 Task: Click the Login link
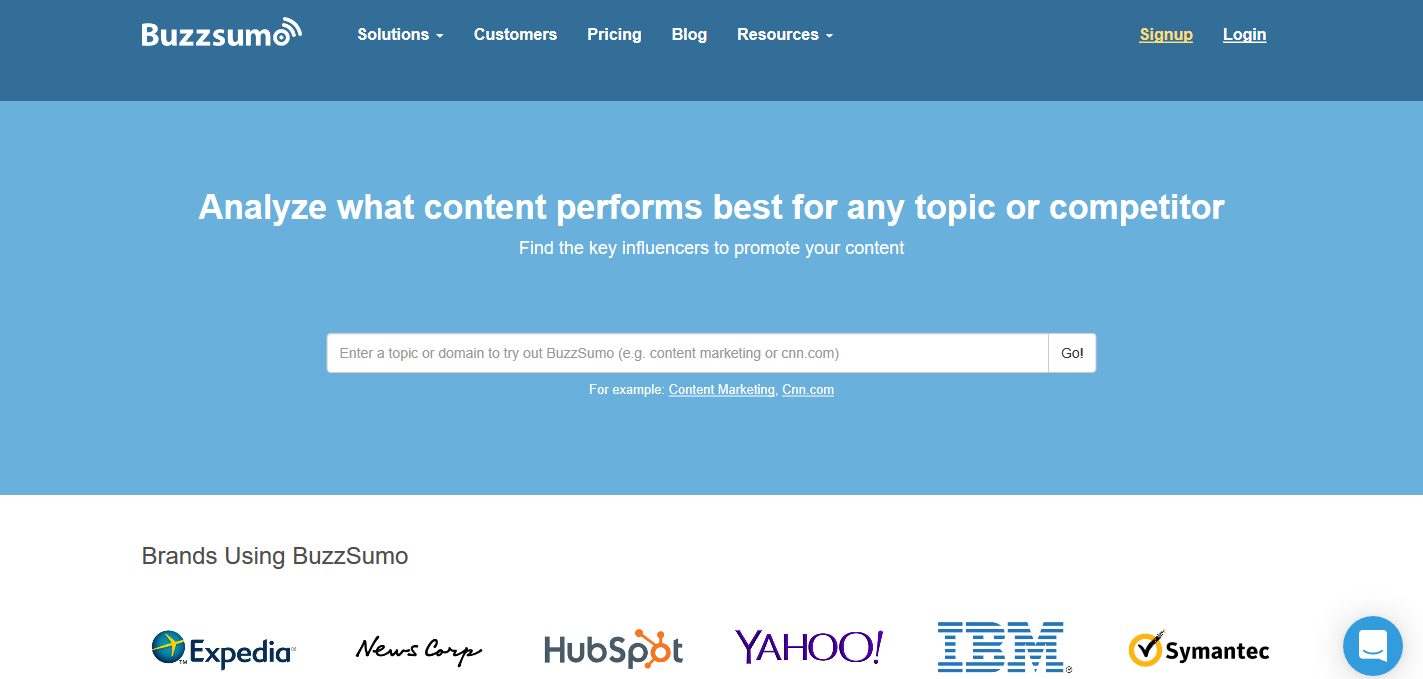pos(1244,34)
